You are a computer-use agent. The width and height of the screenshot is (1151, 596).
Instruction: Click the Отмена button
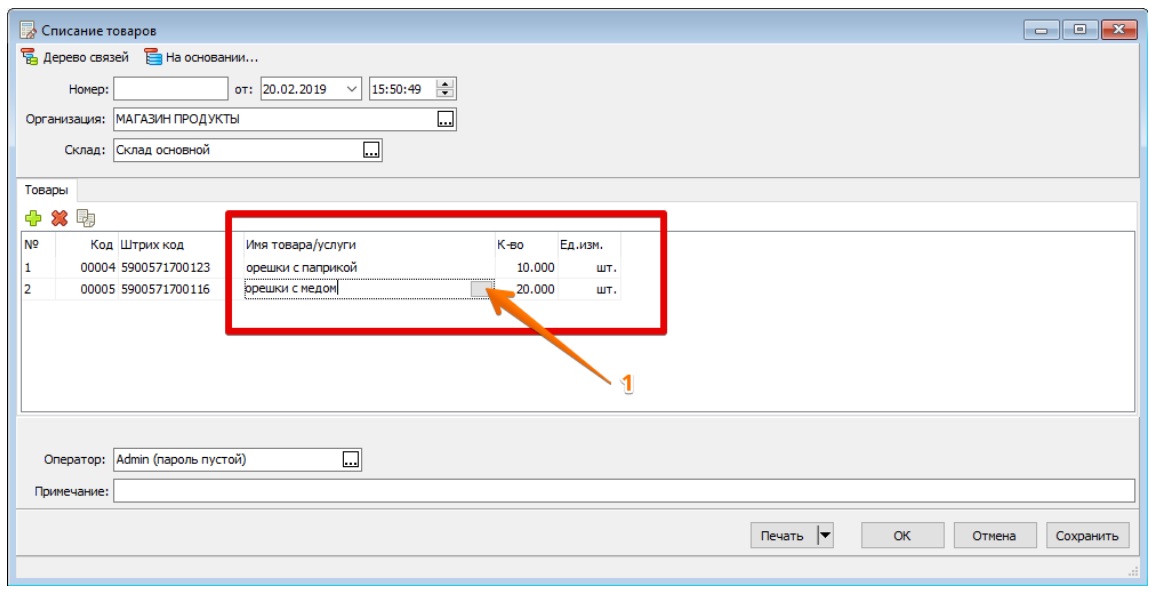[x=995, y=536]
